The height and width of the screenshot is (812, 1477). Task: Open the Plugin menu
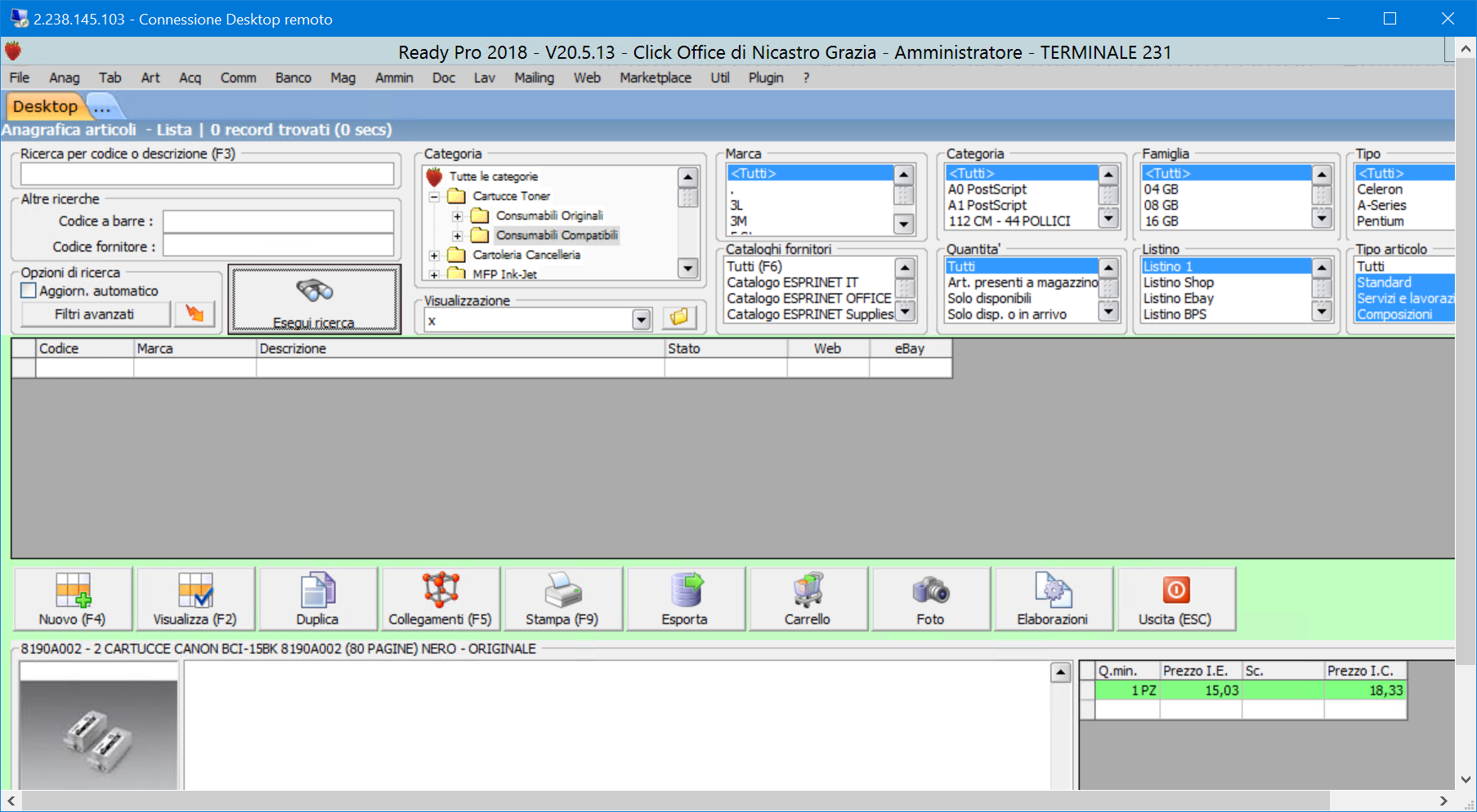tap(766, 78)
